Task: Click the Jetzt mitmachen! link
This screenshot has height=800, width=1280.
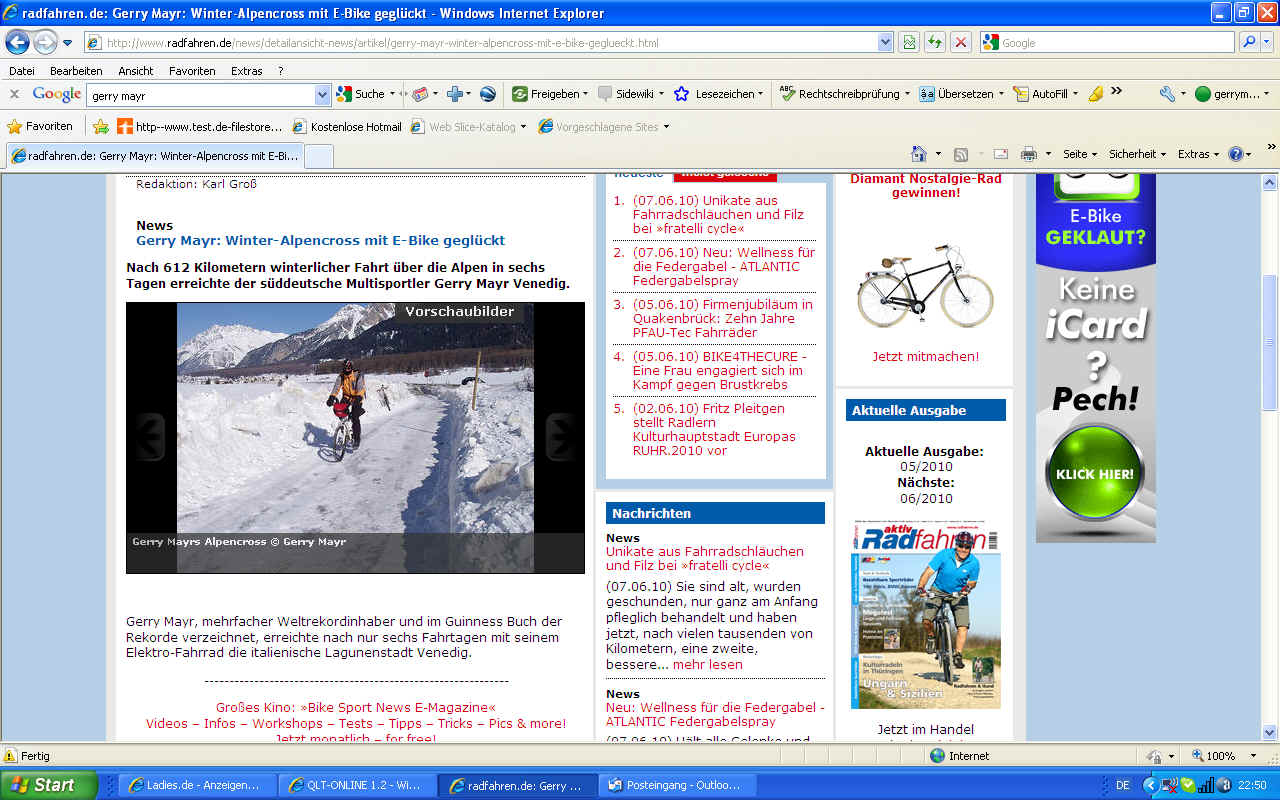Action: [925, 356]
